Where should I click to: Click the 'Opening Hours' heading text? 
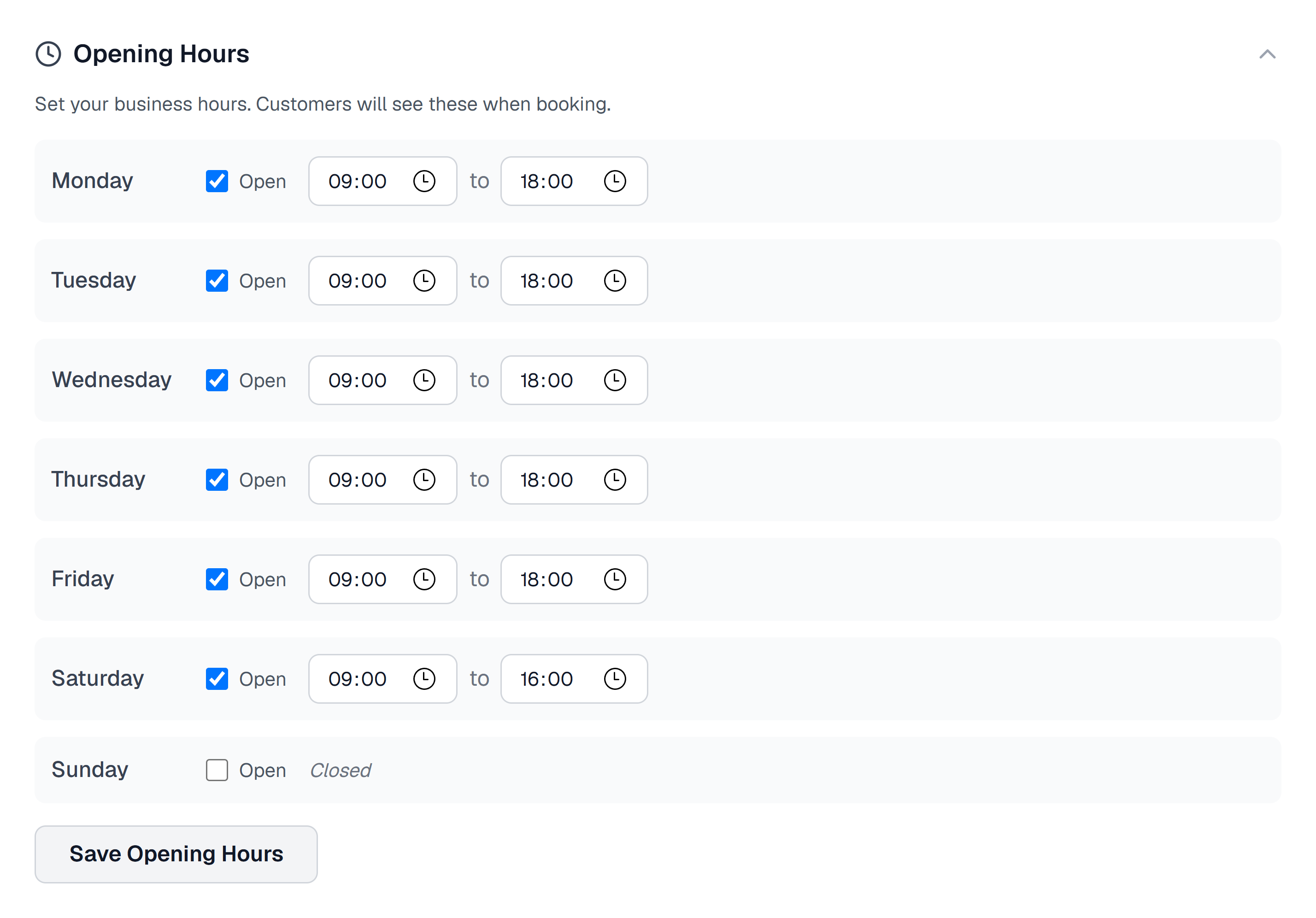tap(162, 54)
